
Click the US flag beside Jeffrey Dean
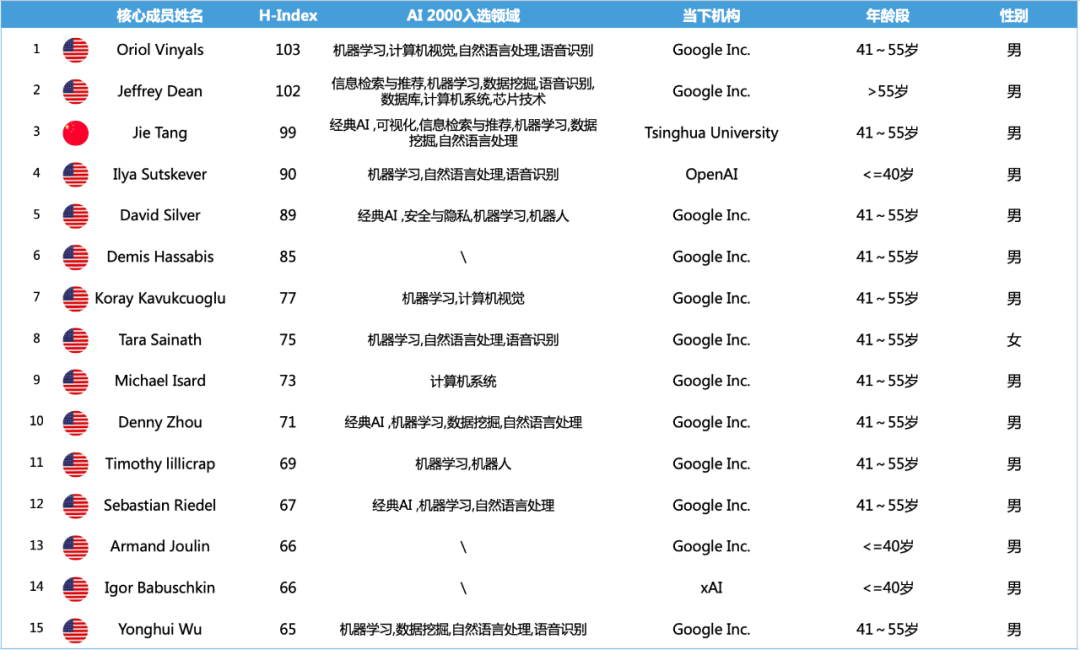76,92
